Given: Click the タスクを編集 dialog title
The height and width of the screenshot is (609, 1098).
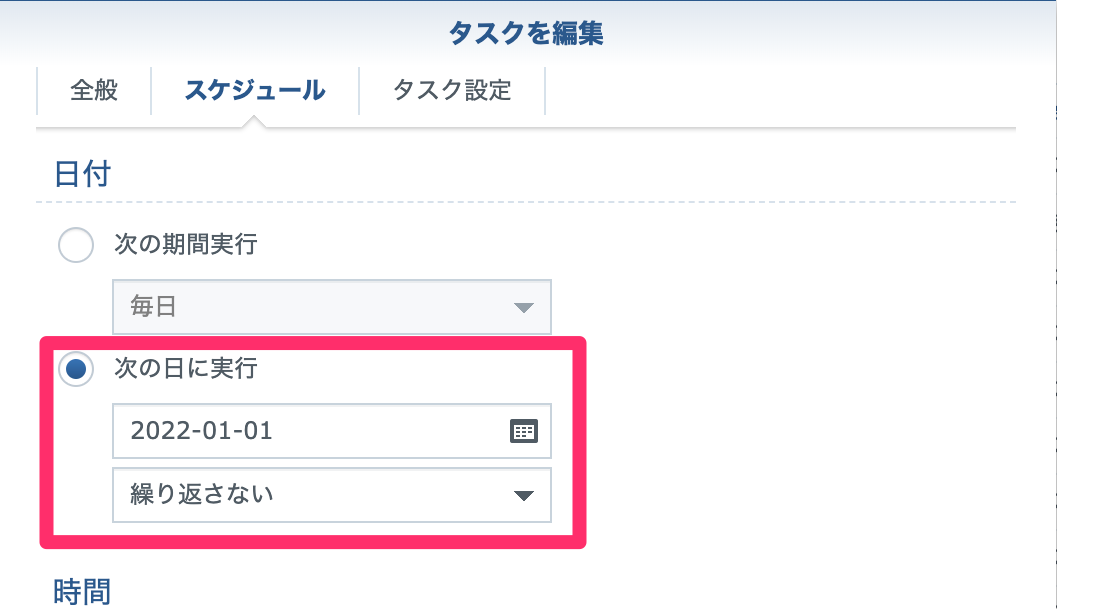Looking at the screenshot, I should click(x=526, y=35).
